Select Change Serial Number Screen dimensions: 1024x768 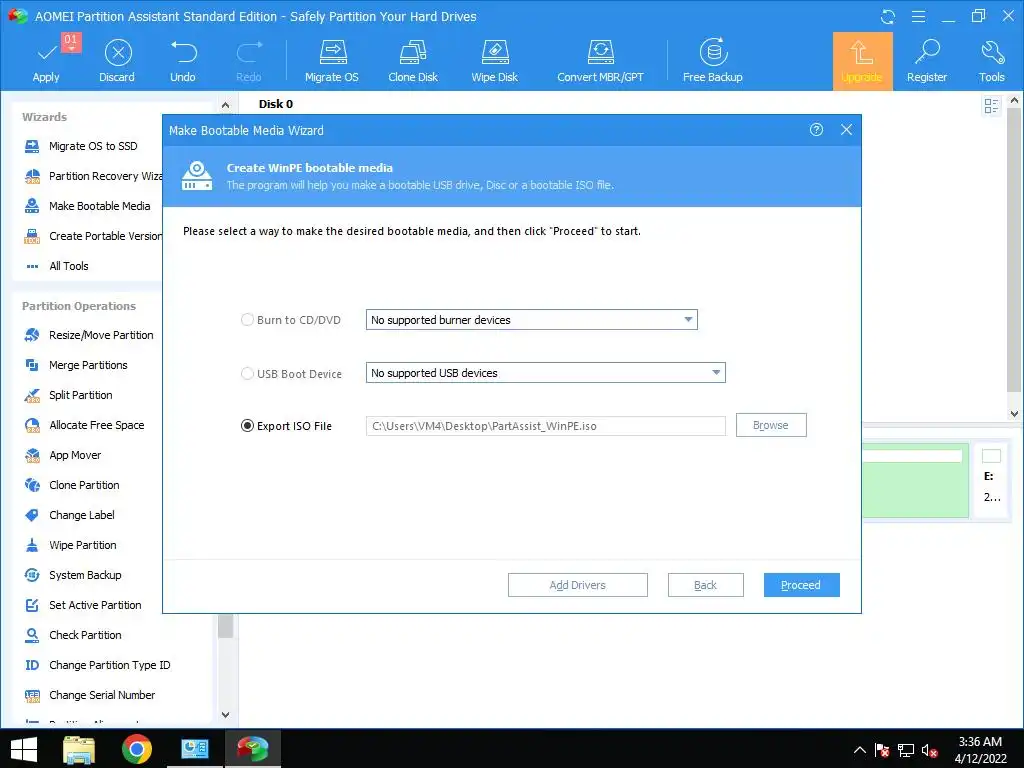pos(90,696)
